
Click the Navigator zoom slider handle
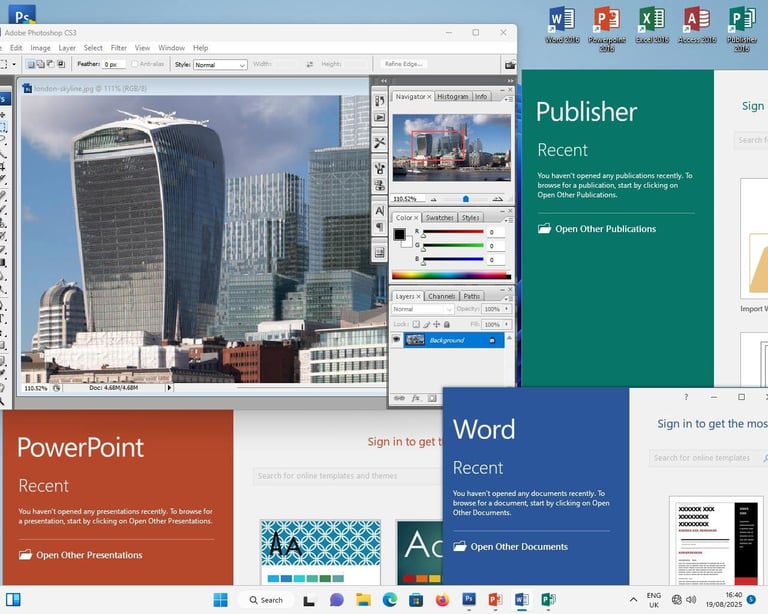(466, 199)
